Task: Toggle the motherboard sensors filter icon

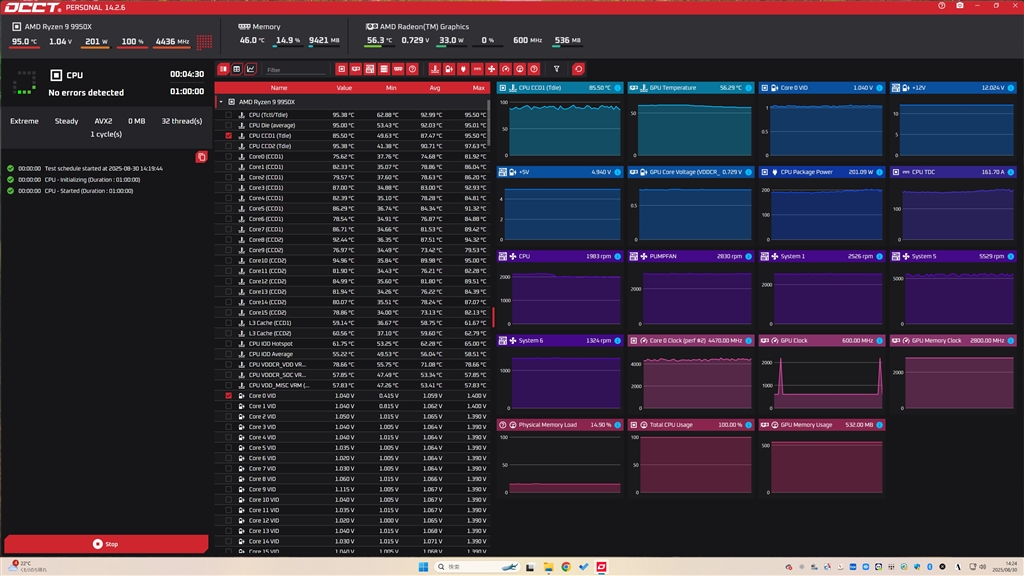Action: click(370, 69)
